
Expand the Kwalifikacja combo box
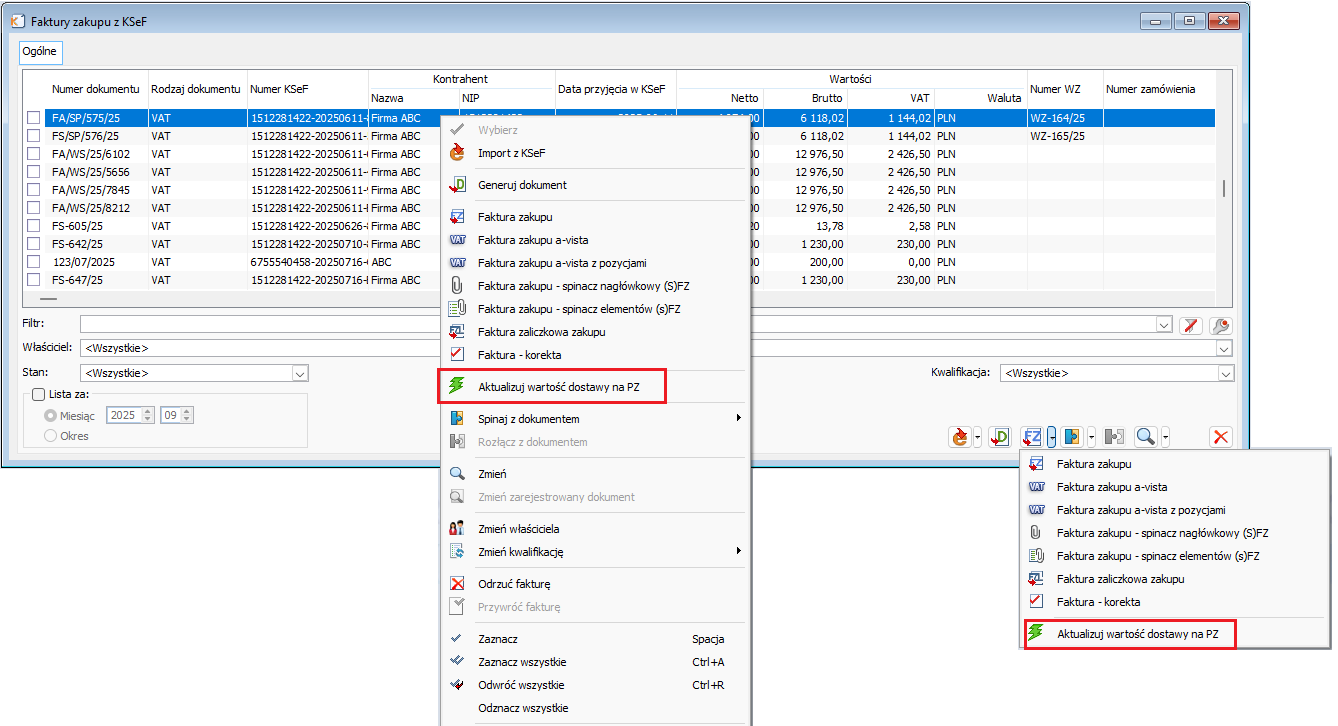[x=1225, y=373]
